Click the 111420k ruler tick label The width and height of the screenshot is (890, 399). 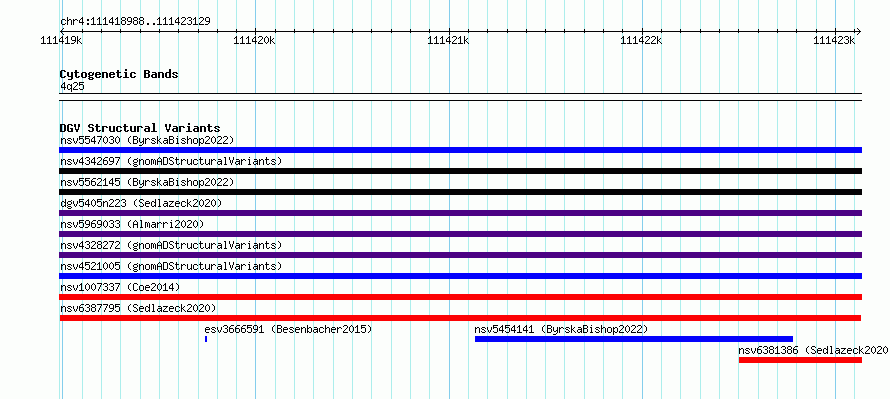point(254,40)
